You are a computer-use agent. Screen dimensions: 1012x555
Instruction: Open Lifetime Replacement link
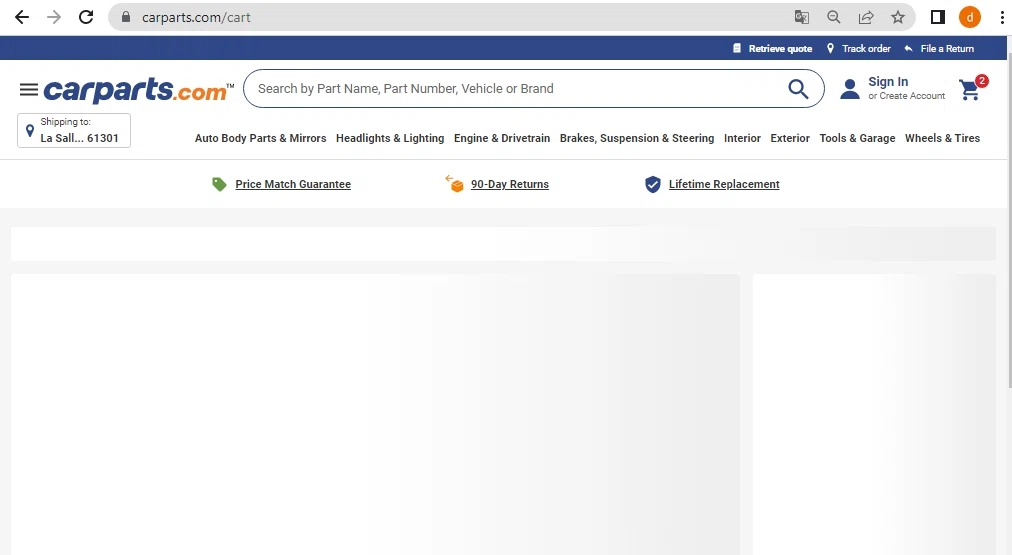coord(724,185)
